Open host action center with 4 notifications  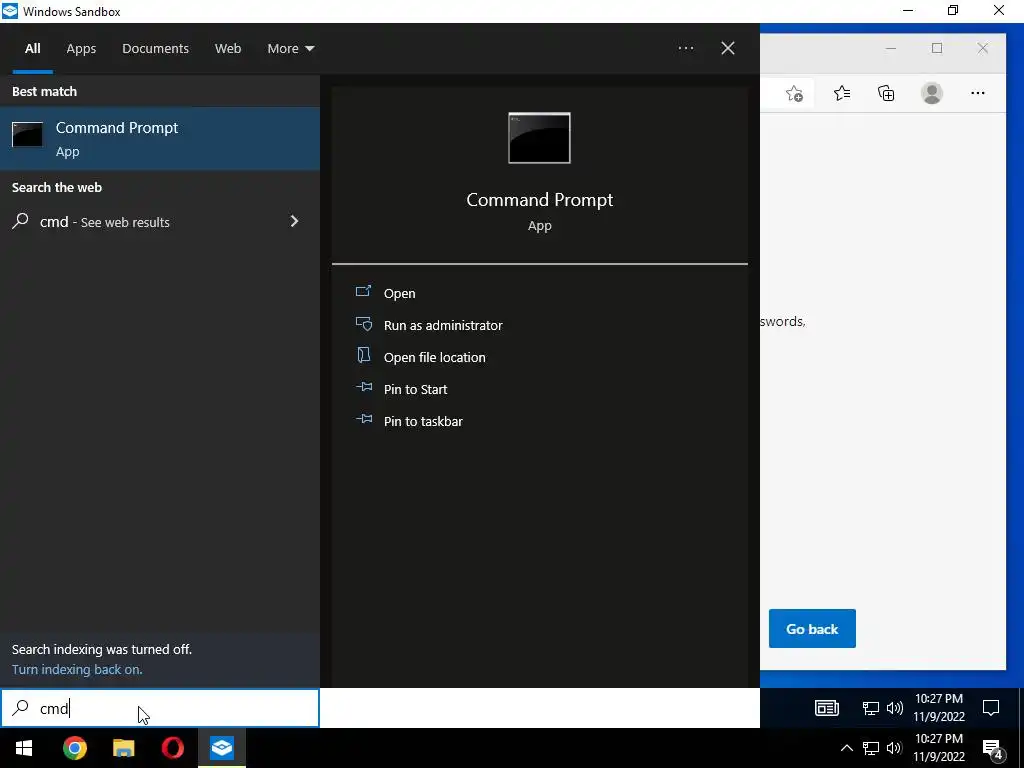coord(993,749)
